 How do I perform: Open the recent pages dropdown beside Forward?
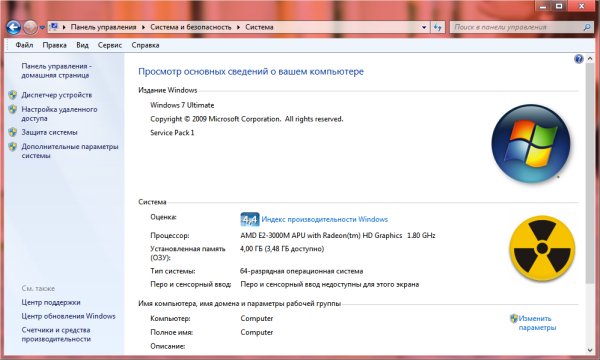pyautogui.click(x=42, y=28)
